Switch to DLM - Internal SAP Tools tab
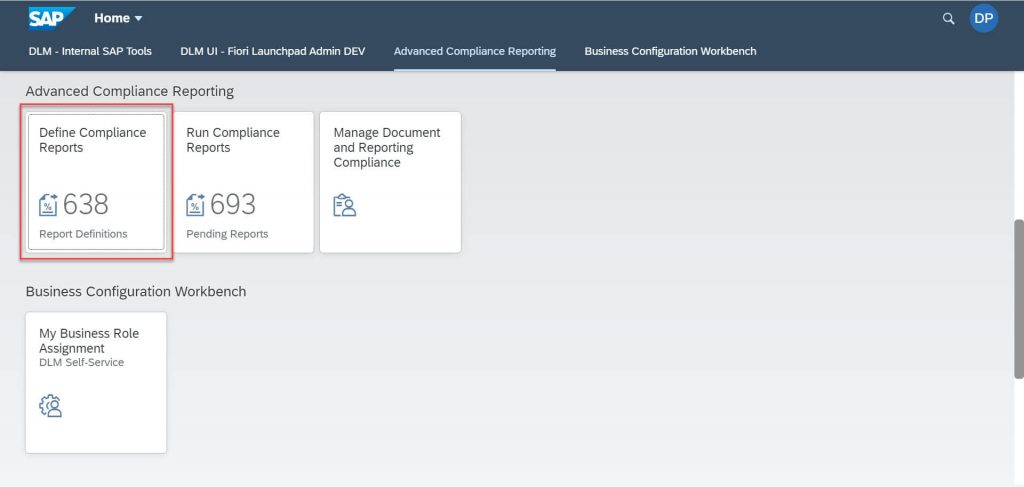1024x487 pixels. pyautogui.click(x=90, y=51)
